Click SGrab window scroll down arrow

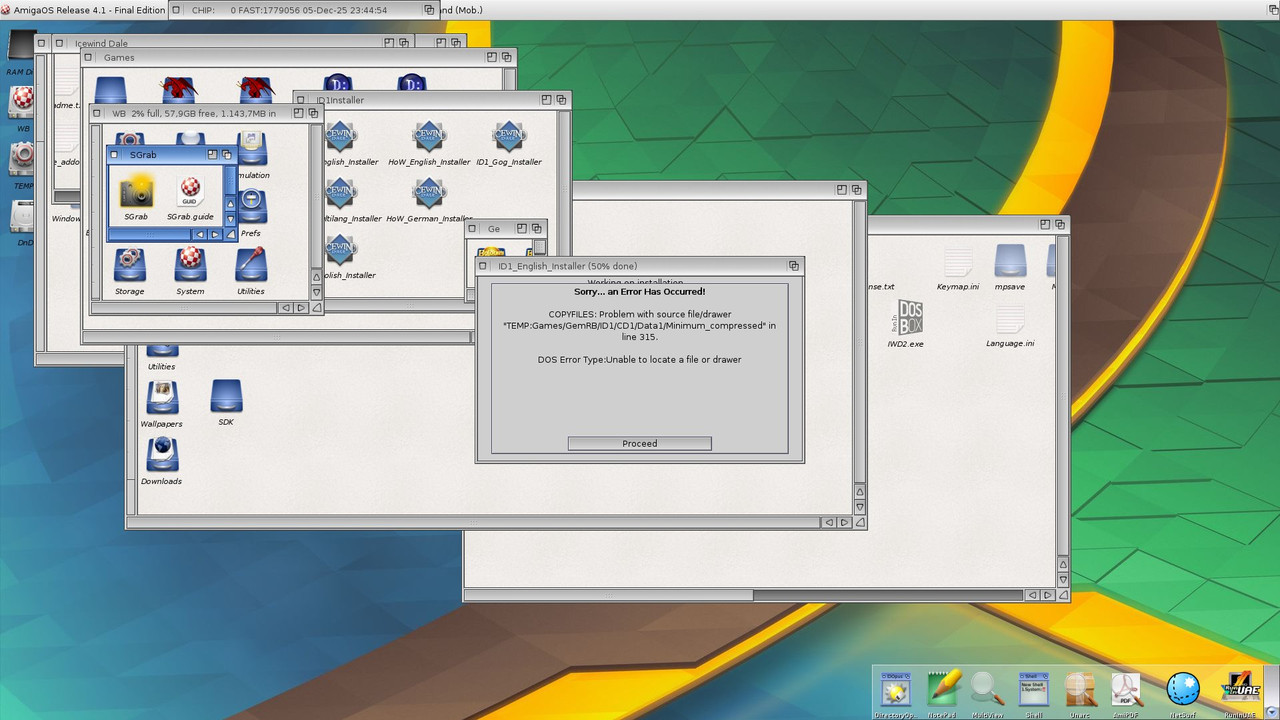coord(230,218)
